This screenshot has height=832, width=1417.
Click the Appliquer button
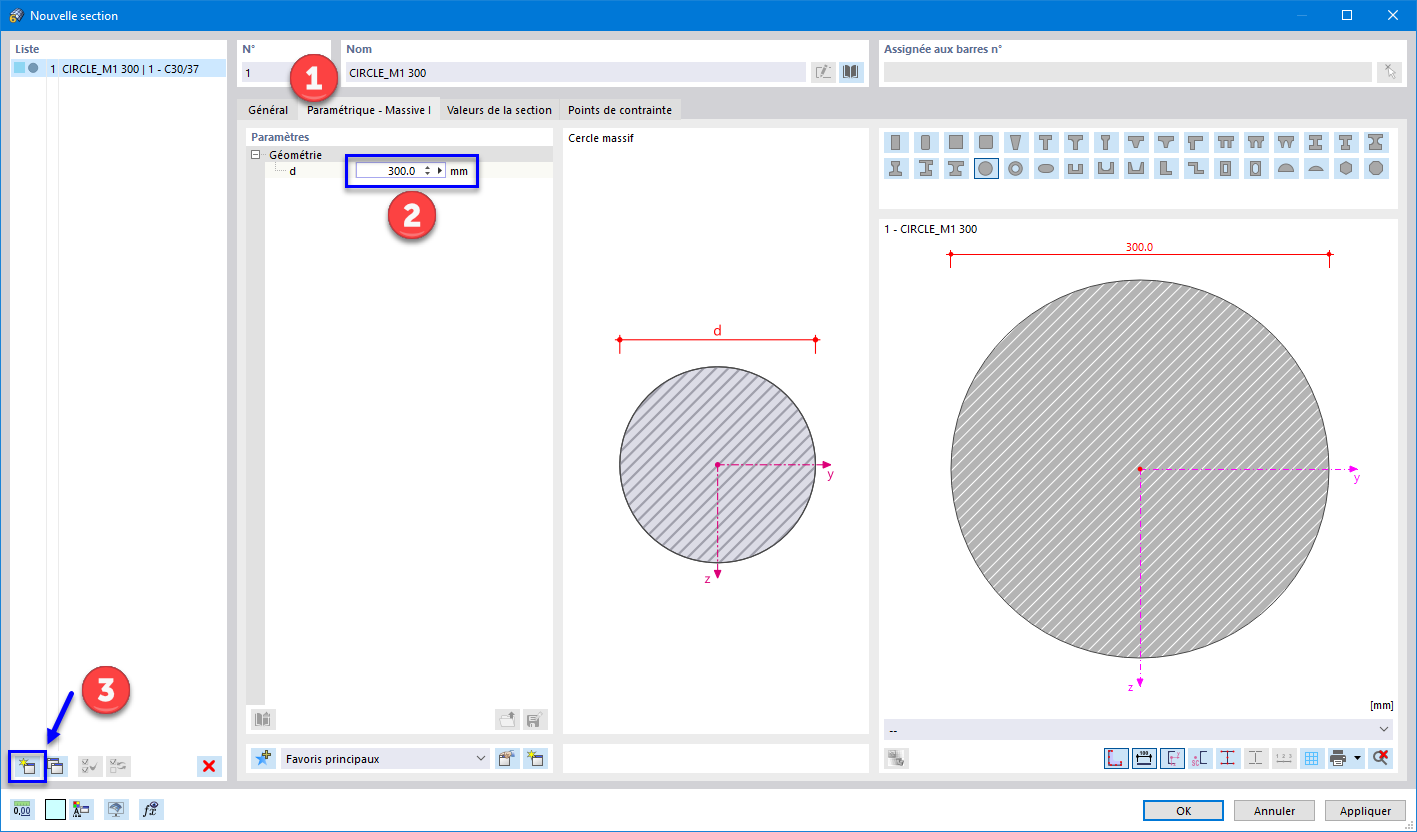pos(1365,811)
